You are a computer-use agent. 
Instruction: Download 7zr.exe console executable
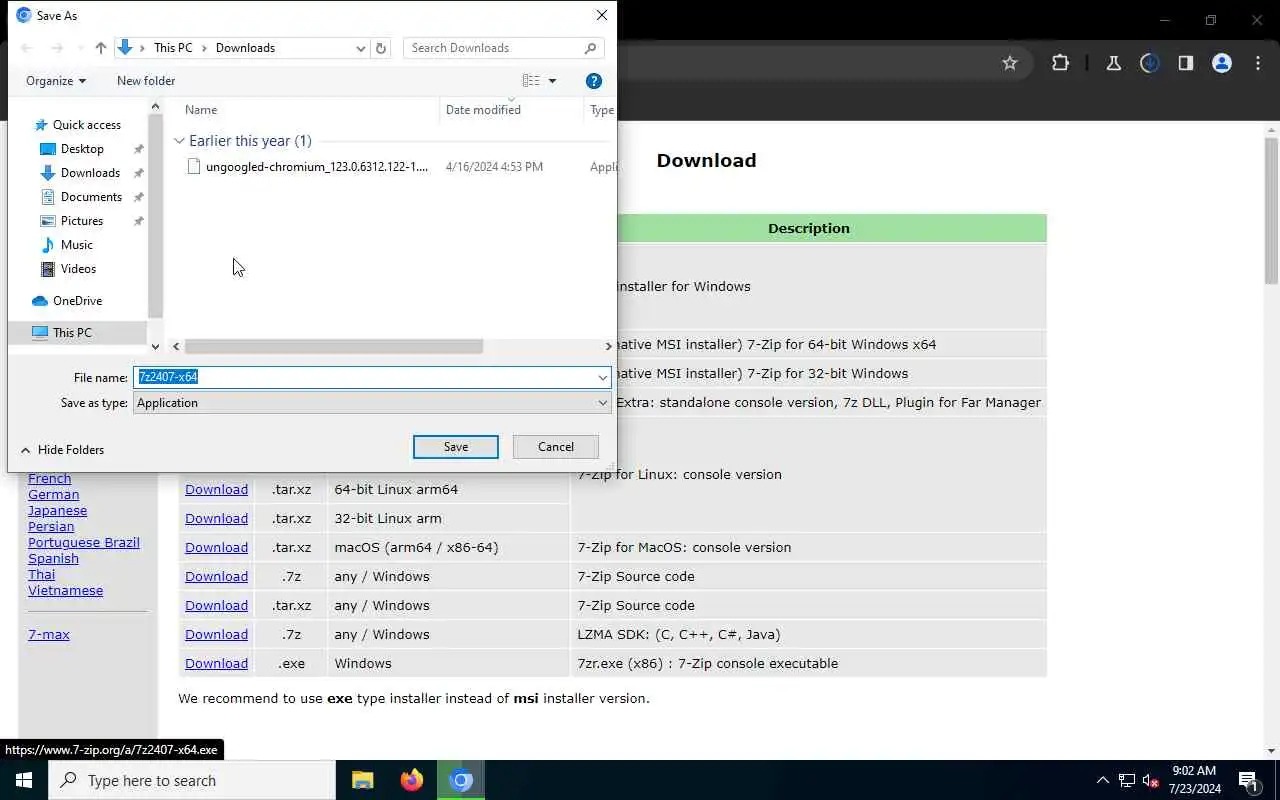click(216, 664)
